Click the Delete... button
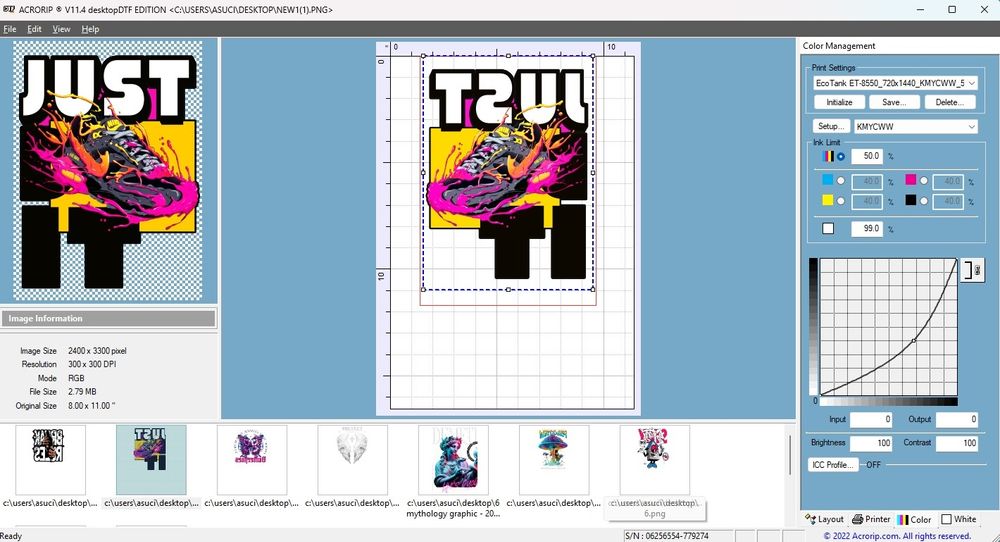The image size is (1000, 542). point(950,102)
